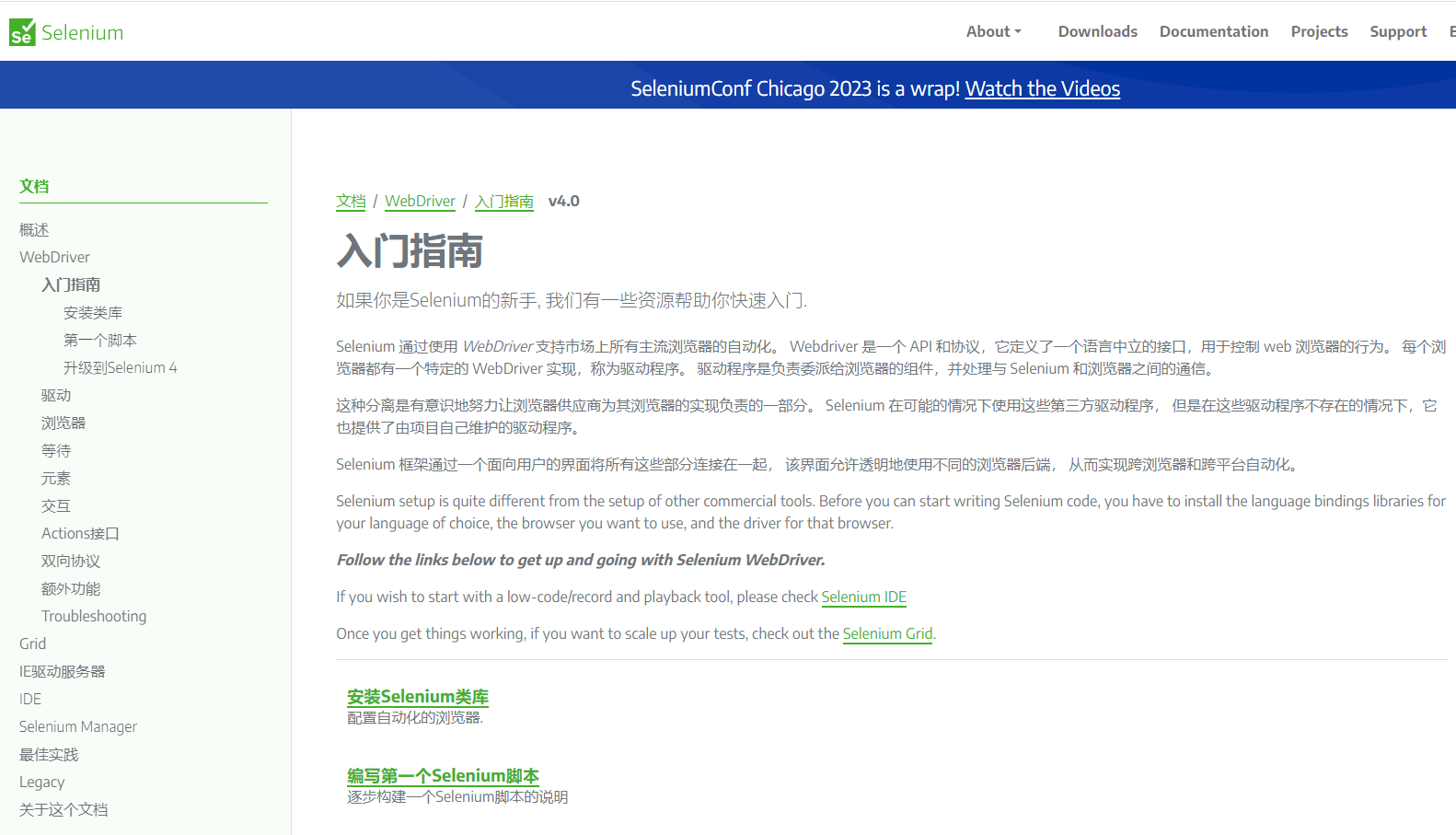
Task: Click the 入门指南 breadcrumb link
Action: (504, 201)
